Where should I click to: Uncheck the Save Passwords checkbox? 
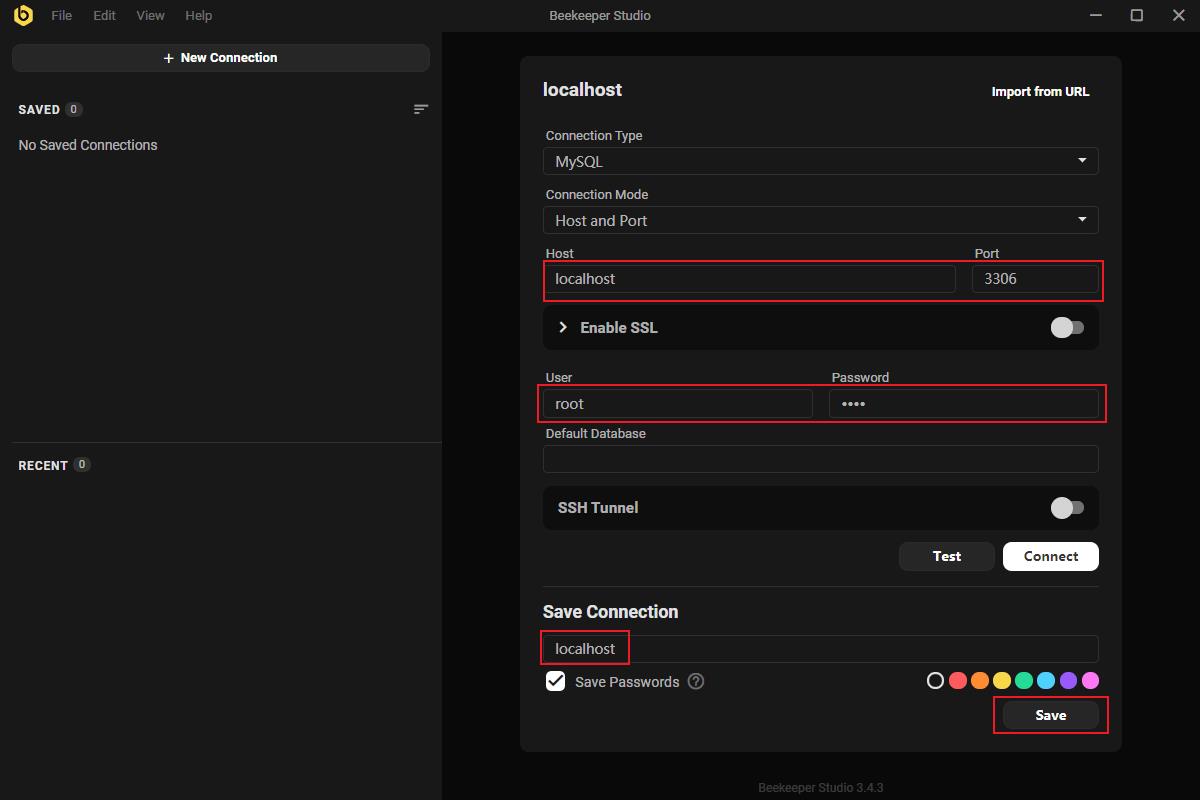point(556,681)
